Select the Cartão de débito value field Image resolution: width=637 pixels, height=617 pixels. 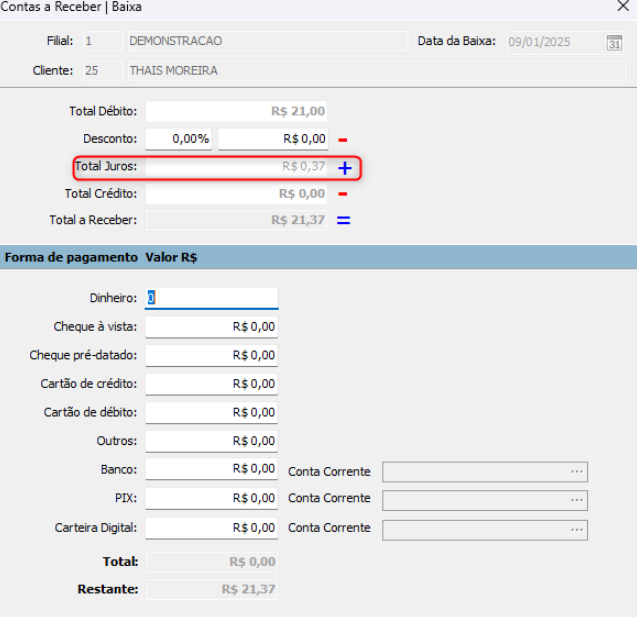[x=212, y=412]
